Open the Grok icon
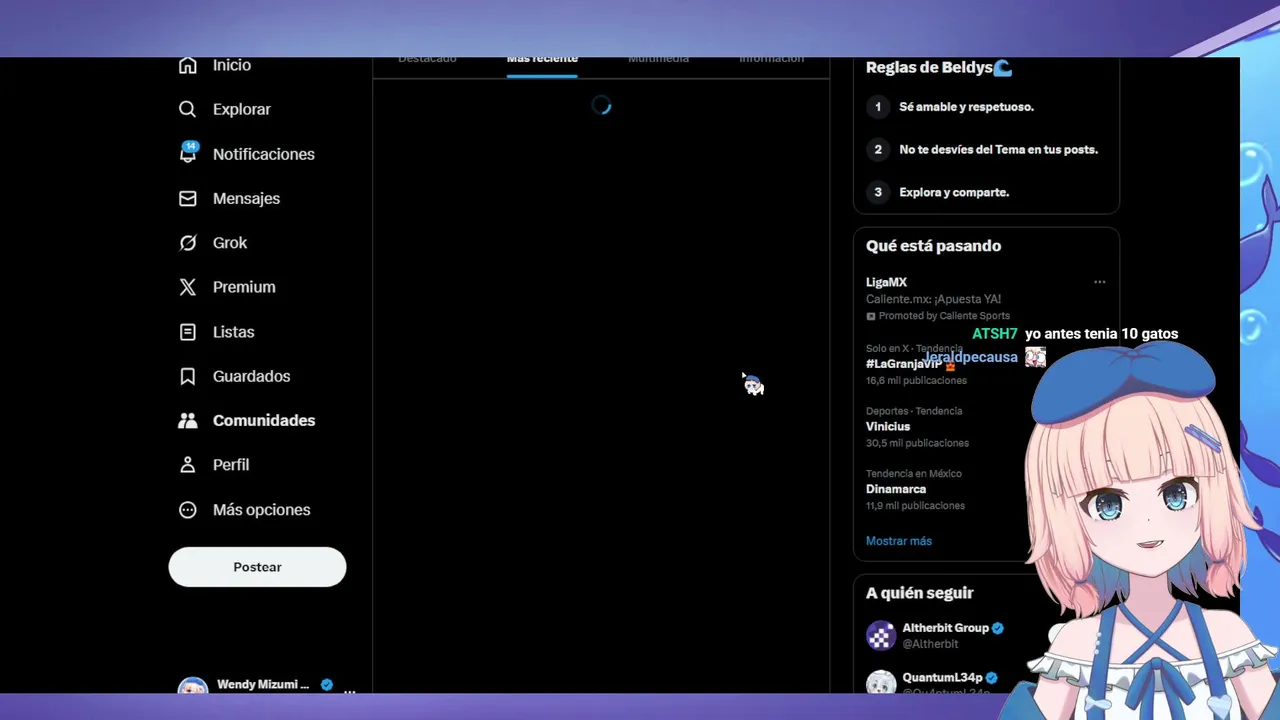Viewport: 1280px width, 720px height. (x=187, y=242)
